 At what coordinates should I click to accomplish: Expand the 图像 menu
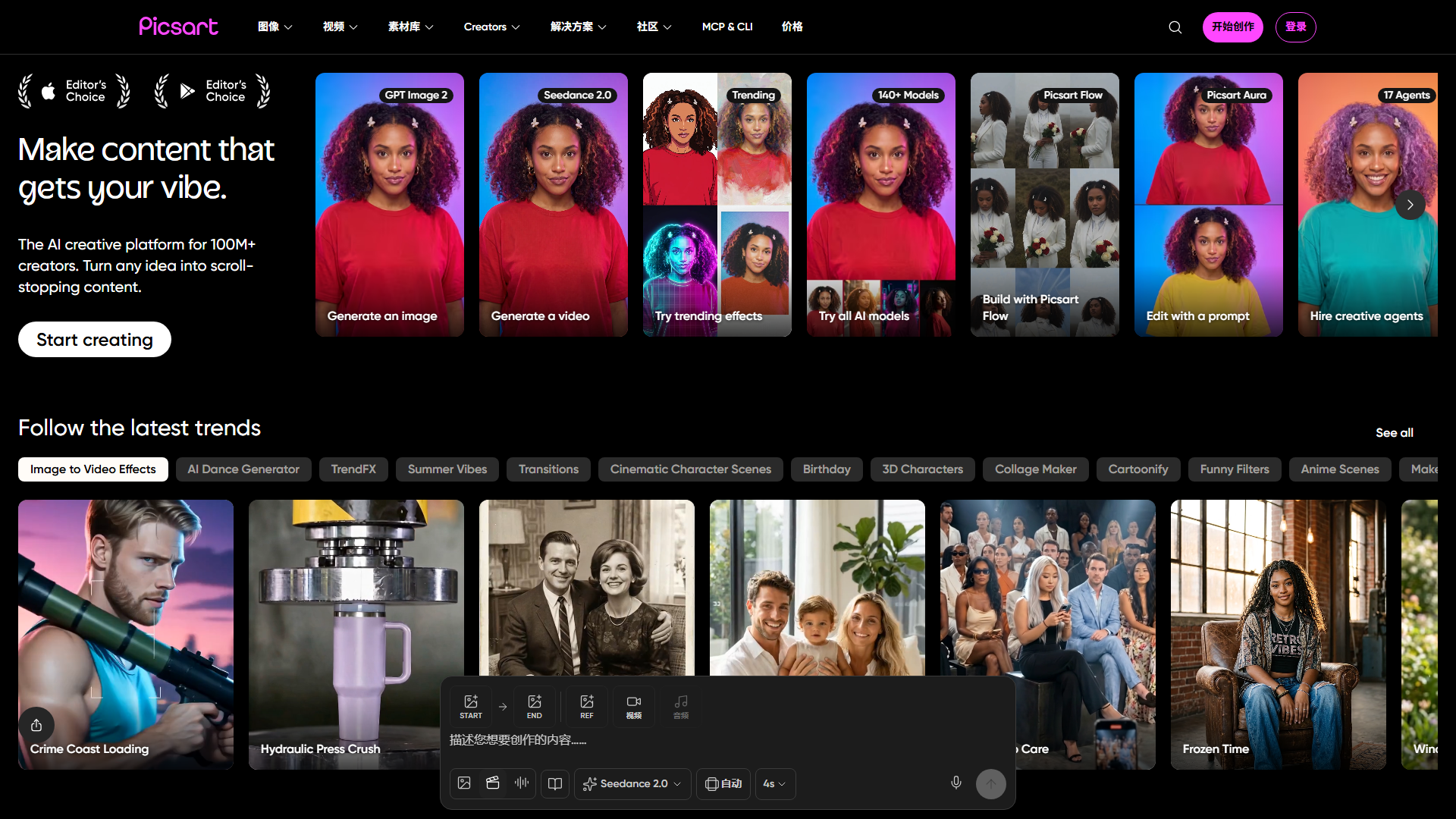(x=275, y=27)
